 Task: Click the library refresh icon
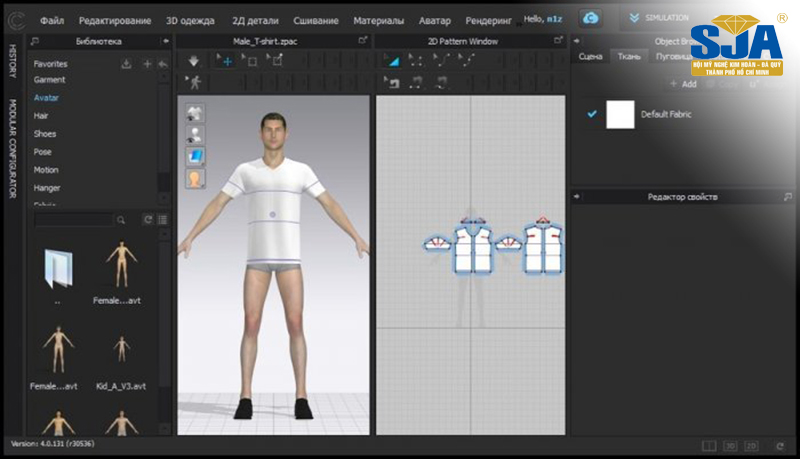pyautogui.click(x=148, y=219)
